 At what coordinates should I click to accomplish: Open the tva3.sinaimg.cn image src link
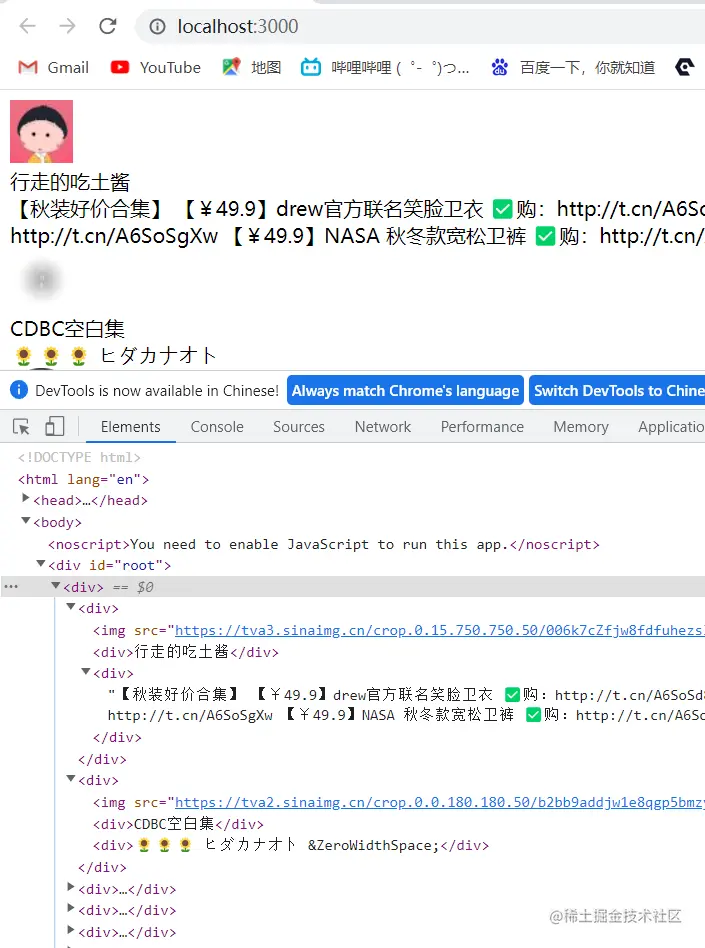[440, 631]
